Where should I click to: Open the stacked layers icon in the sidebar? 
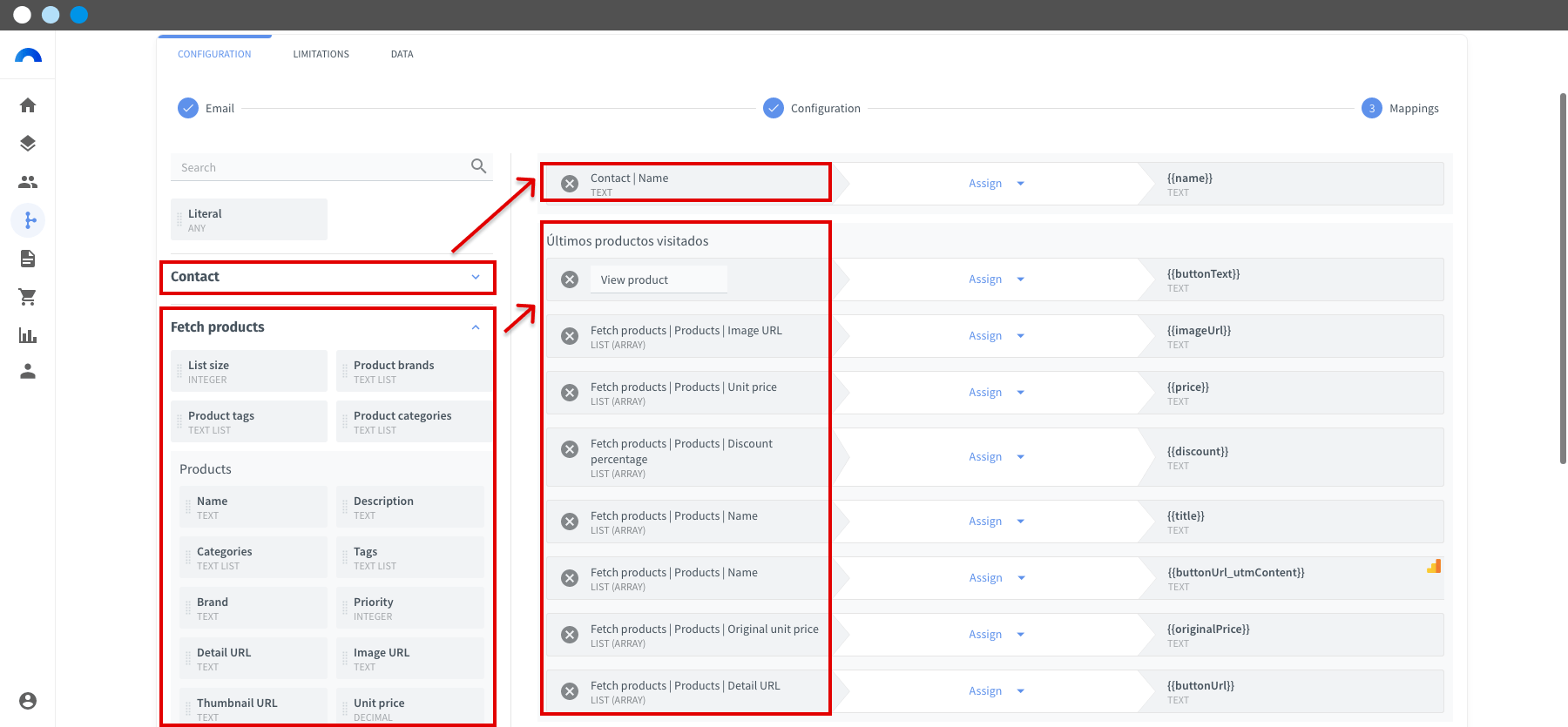tap(28, 144)
